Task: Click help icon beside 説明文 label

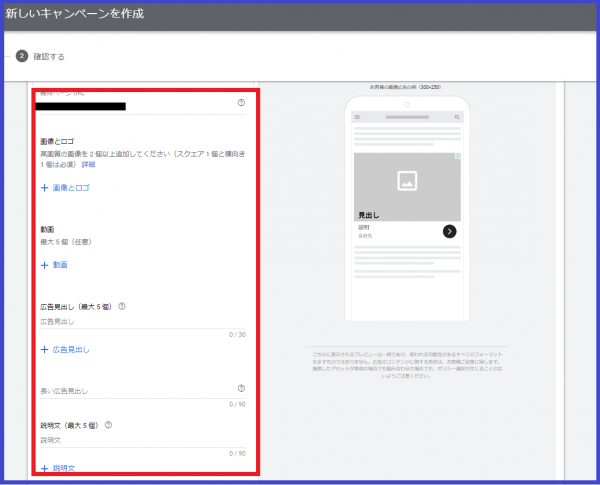Action: point(108,425)
